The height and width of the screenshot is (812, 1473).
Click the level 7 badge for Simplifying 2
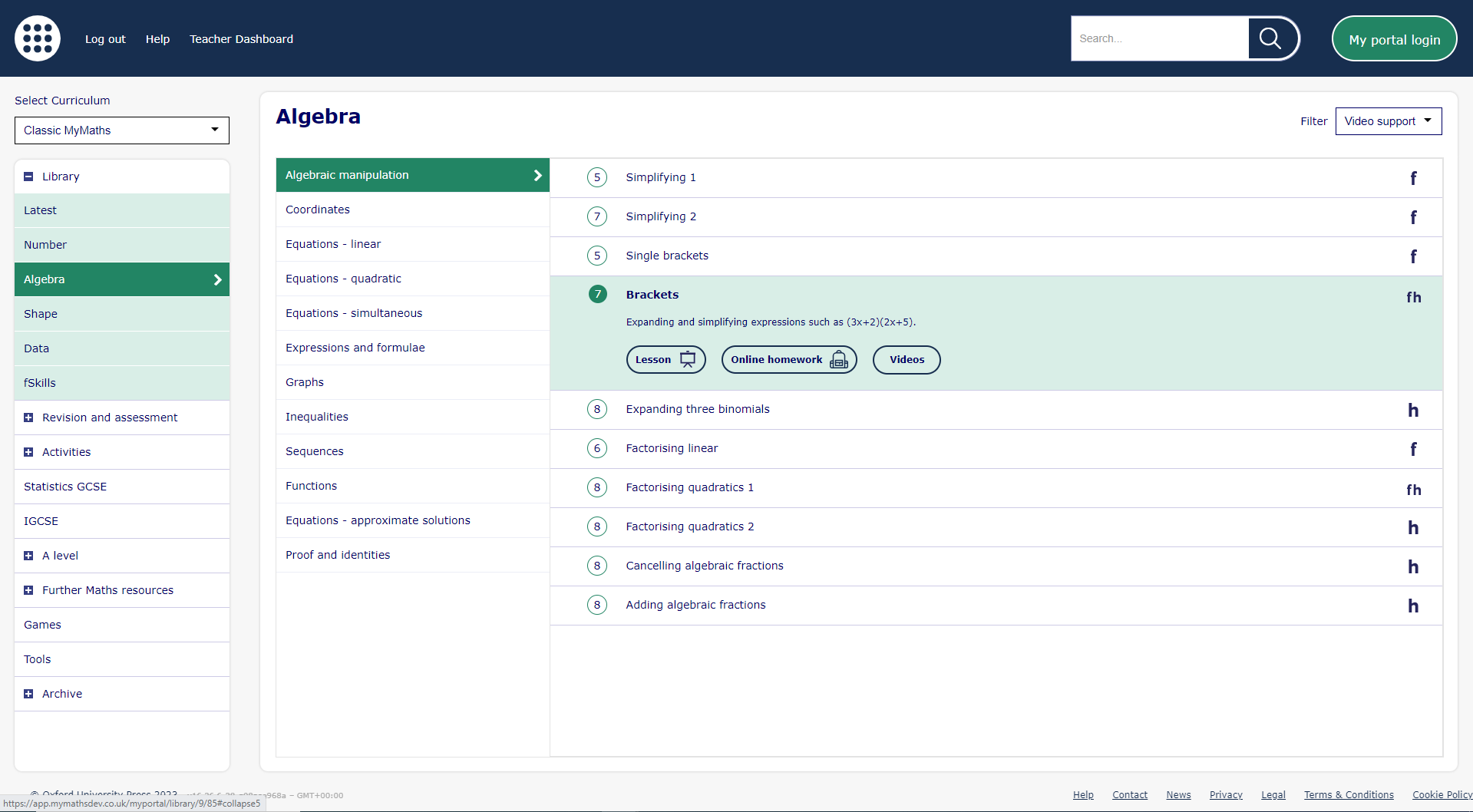(597, 216)
